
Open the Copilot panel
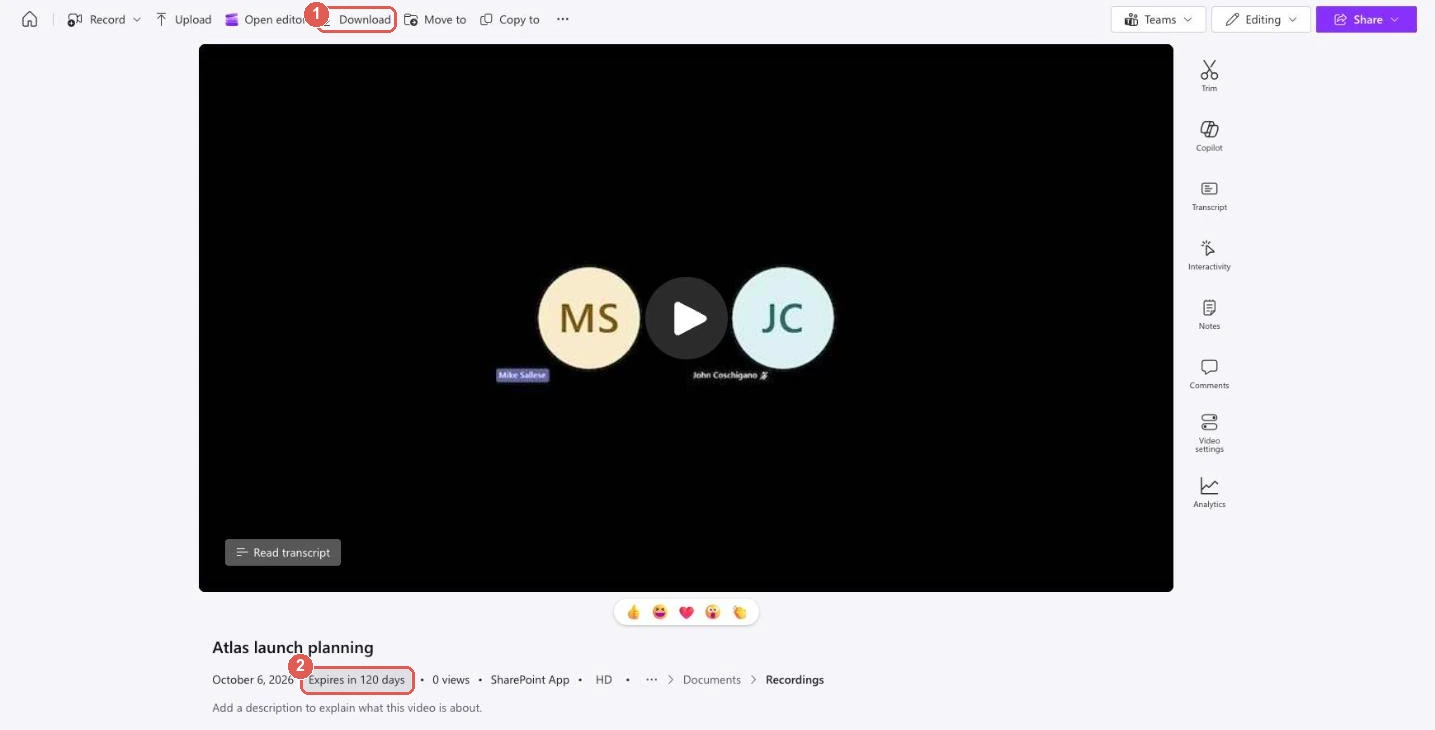[x=1209, y=136]
